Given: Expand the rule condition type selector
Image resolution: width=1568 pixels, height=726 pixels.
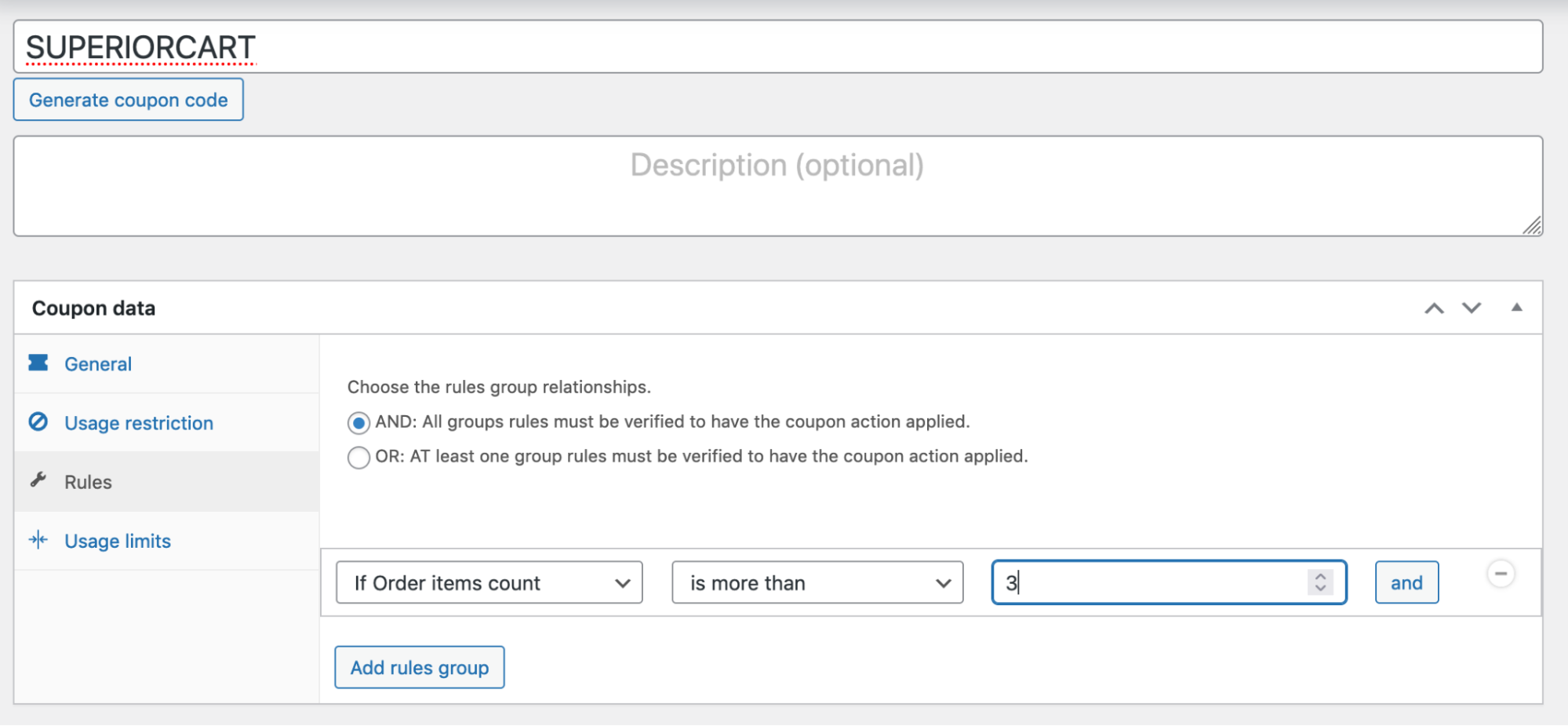Looking at the screenshot, I should pyautogui.click(x=623, y=582).
